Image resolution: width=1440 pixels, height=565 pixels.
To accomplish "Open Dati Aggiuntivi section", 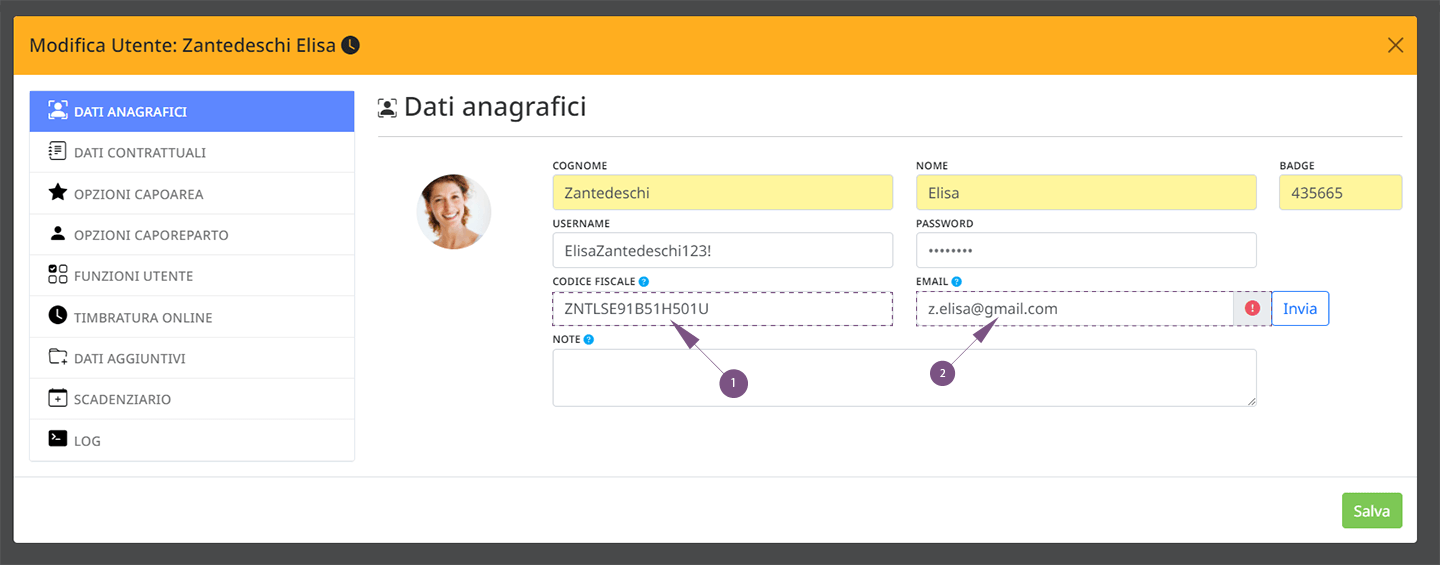I will [x=192, y=357].
